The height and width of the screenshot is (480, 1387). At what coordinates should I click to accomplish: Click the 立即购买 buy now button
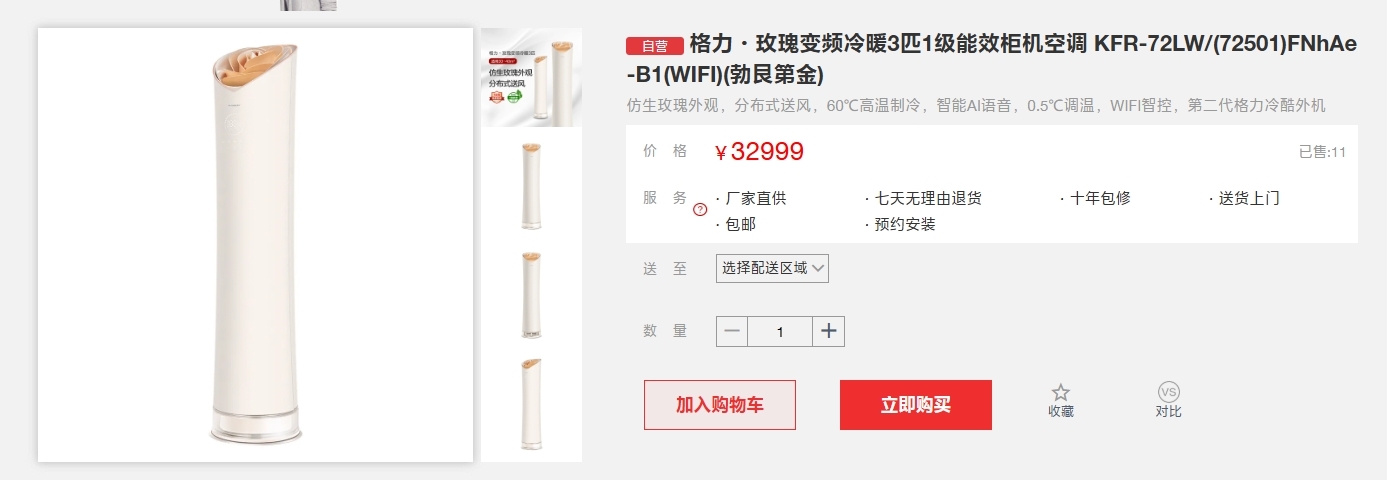click(x=916, y=405)
